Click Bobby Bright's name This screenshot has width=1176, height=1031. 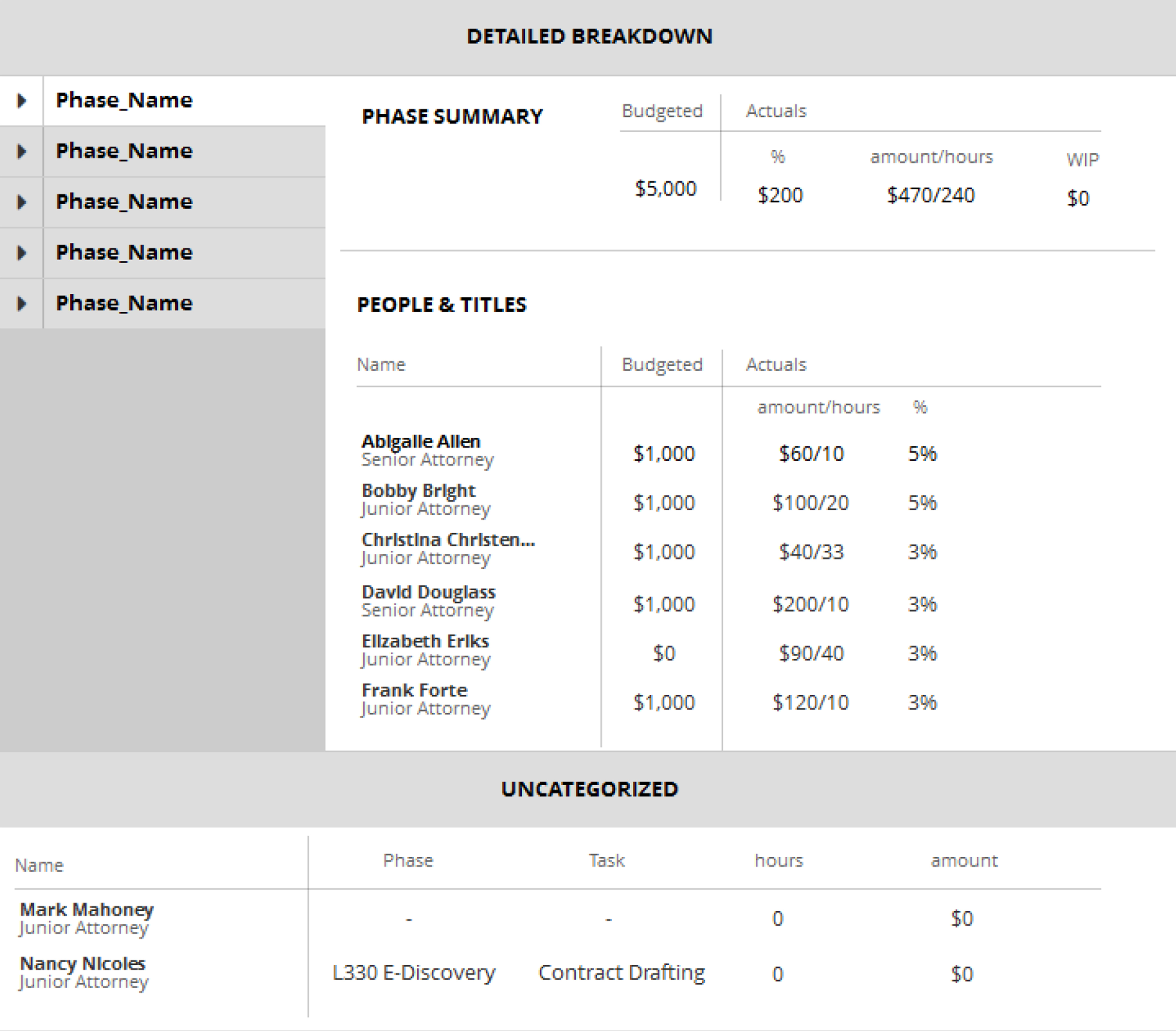click(x=418, y=491)
